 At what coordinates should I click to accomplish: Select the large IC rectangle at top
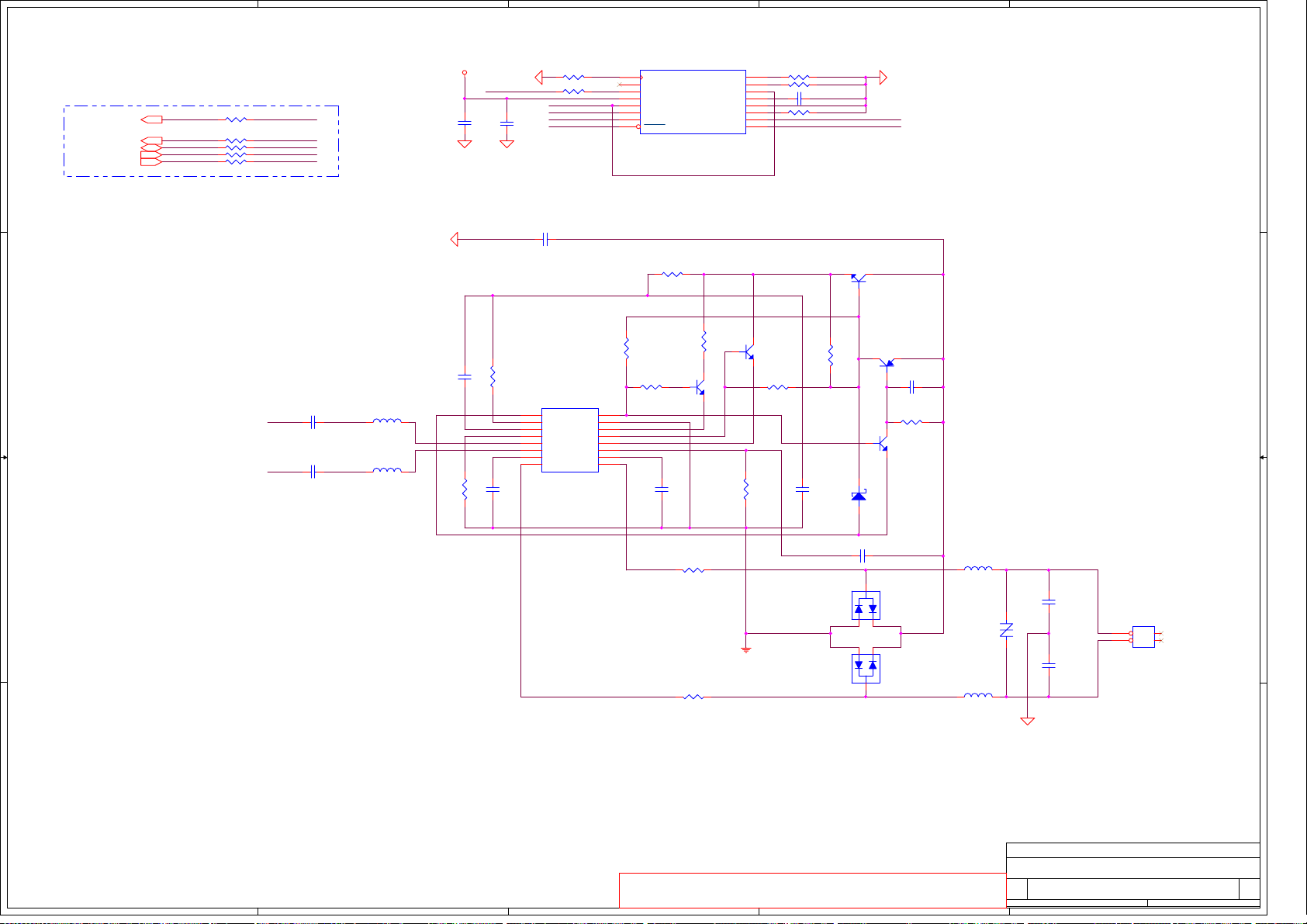click(693, 102)
